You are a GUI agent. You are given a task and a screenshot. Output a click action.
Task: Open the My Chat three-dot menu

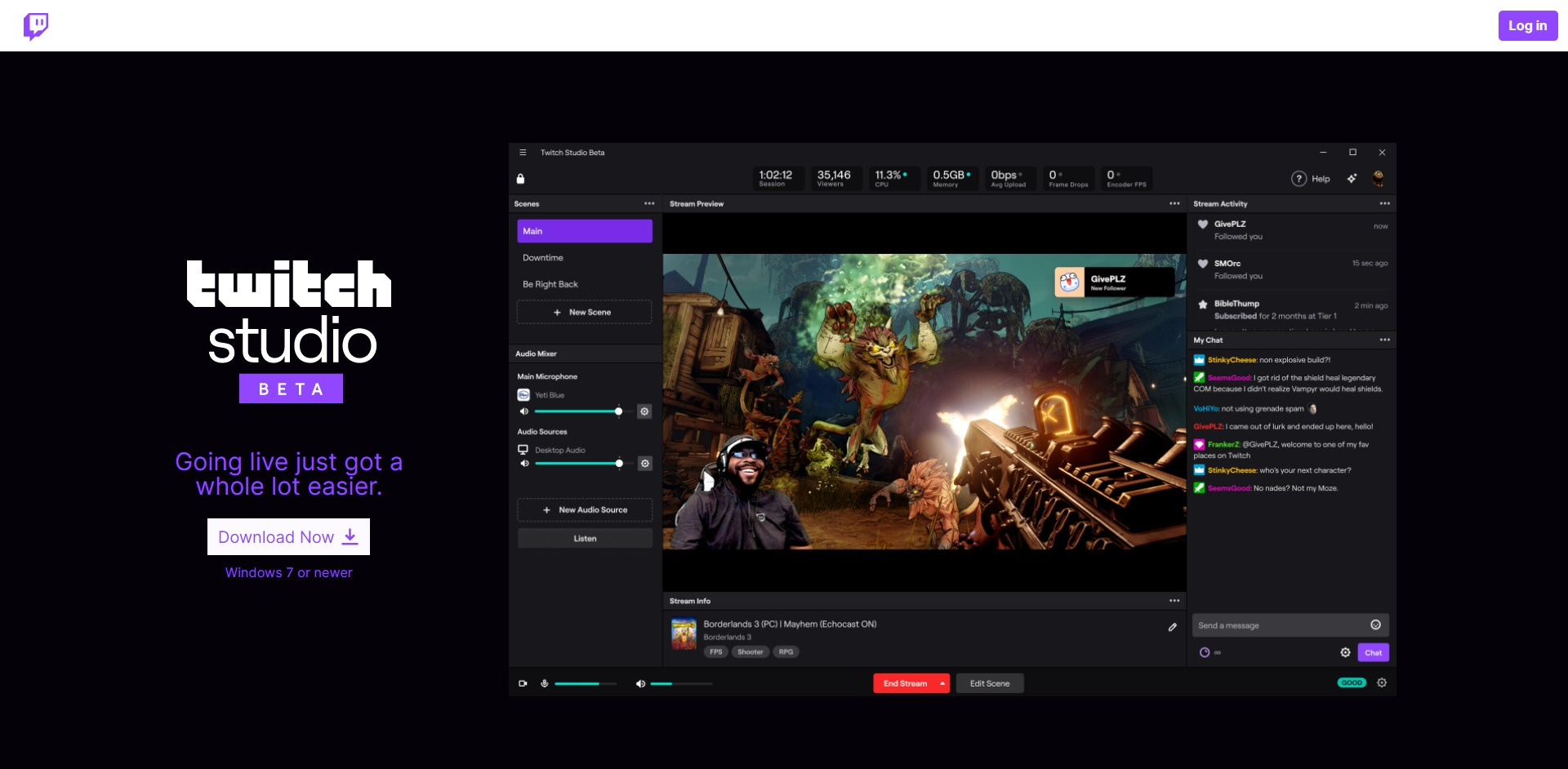click(1384, 340)
